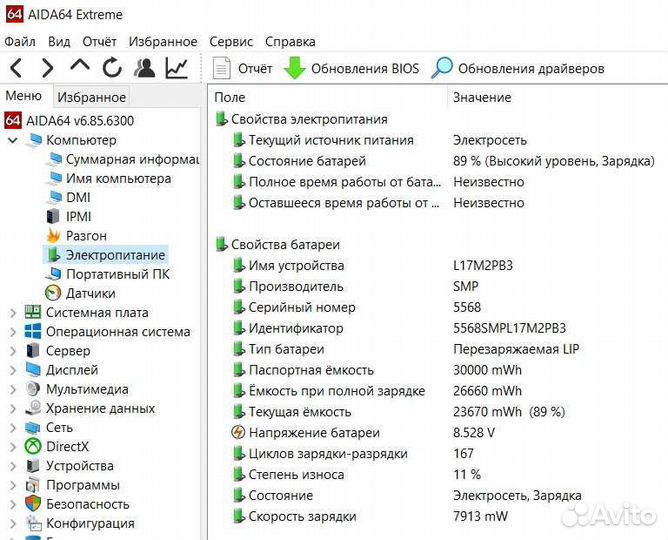Click the gauge icon next to Датчики
The height and width of the screenshot is (540, 668).
coord(53,293)
